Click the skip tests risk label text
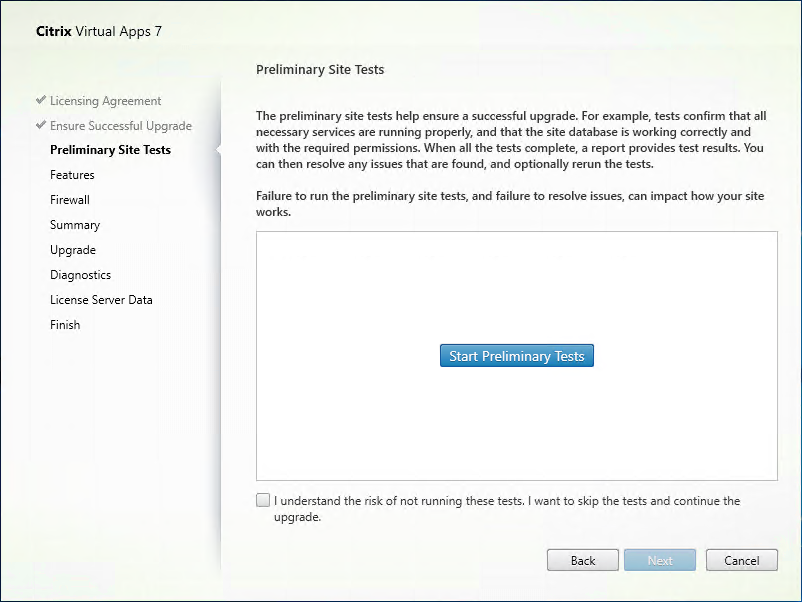802x602 pixels. [x=507, y=508]
